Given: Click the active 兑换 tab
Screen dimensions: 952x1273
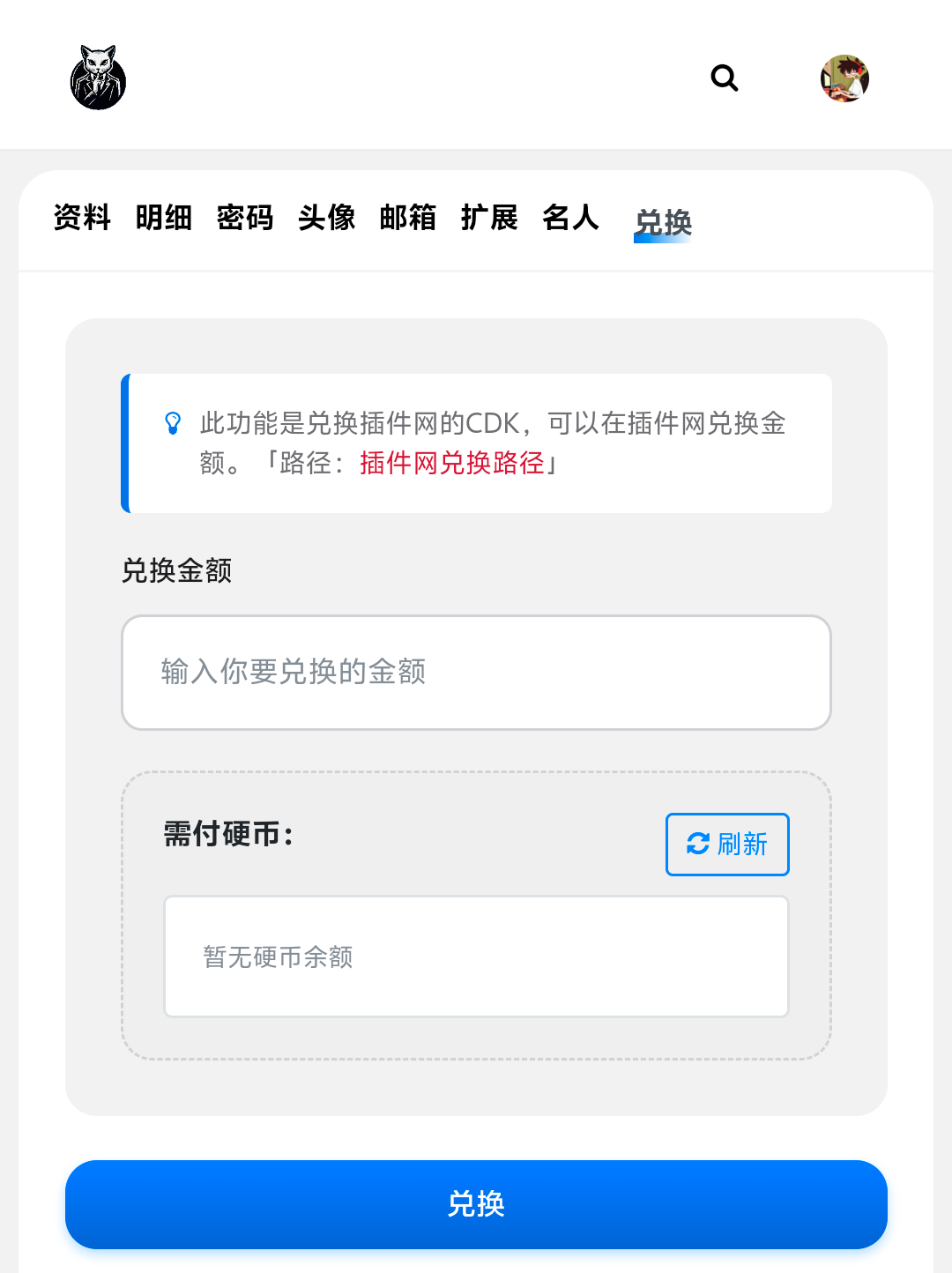Looking at the screenshot, I should [x=663, y=222].
